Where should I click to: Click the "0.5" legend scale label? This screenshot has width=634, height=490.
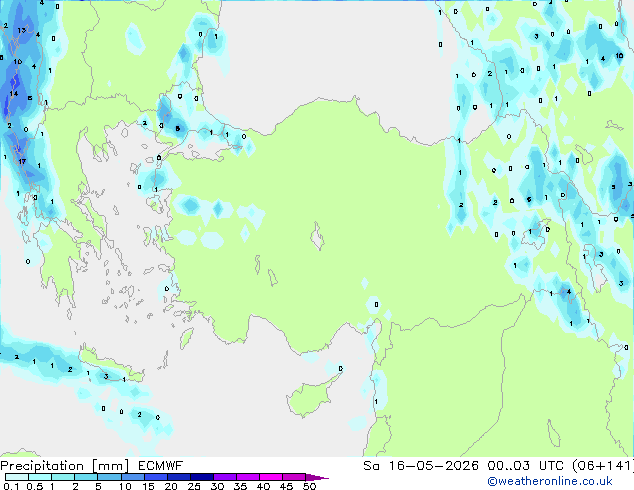coord(34,486)
